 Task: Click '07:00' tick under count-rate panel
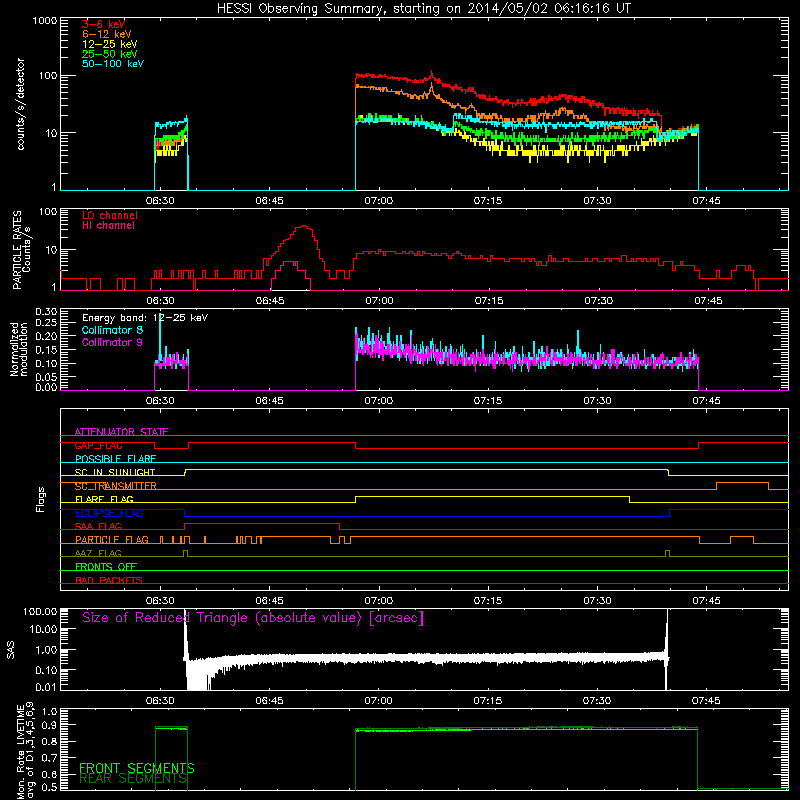click(x=379, y=201)
